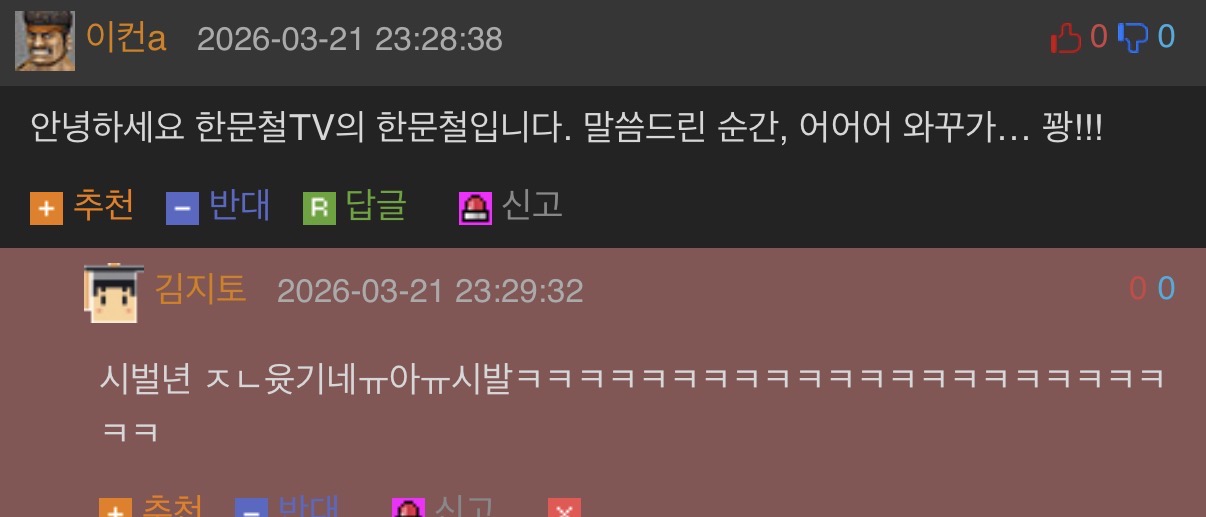The height and width of the screenshot is (517, 1206).
Task: Open the 이컨a username profile link
Action: click(x=126, y=39)
